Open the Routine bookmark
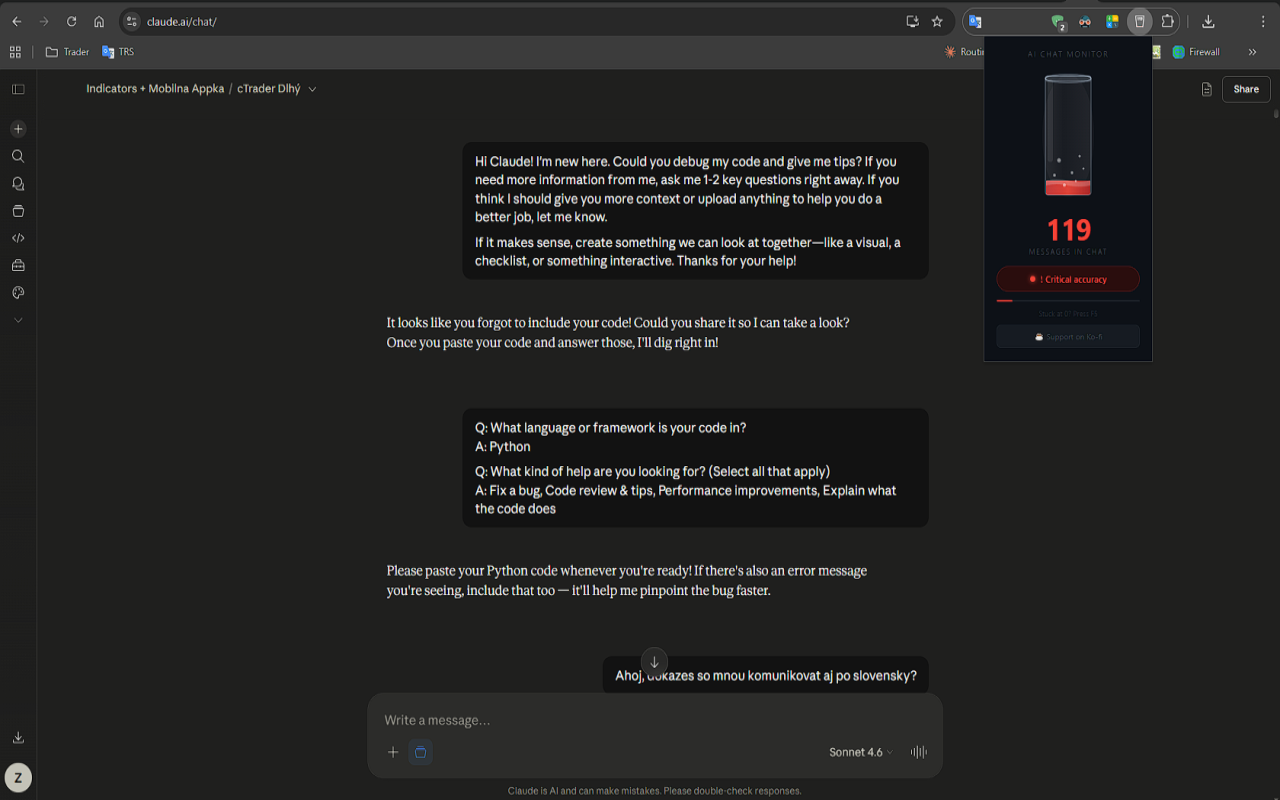The image size is (1280, 800). coord(964,52)
